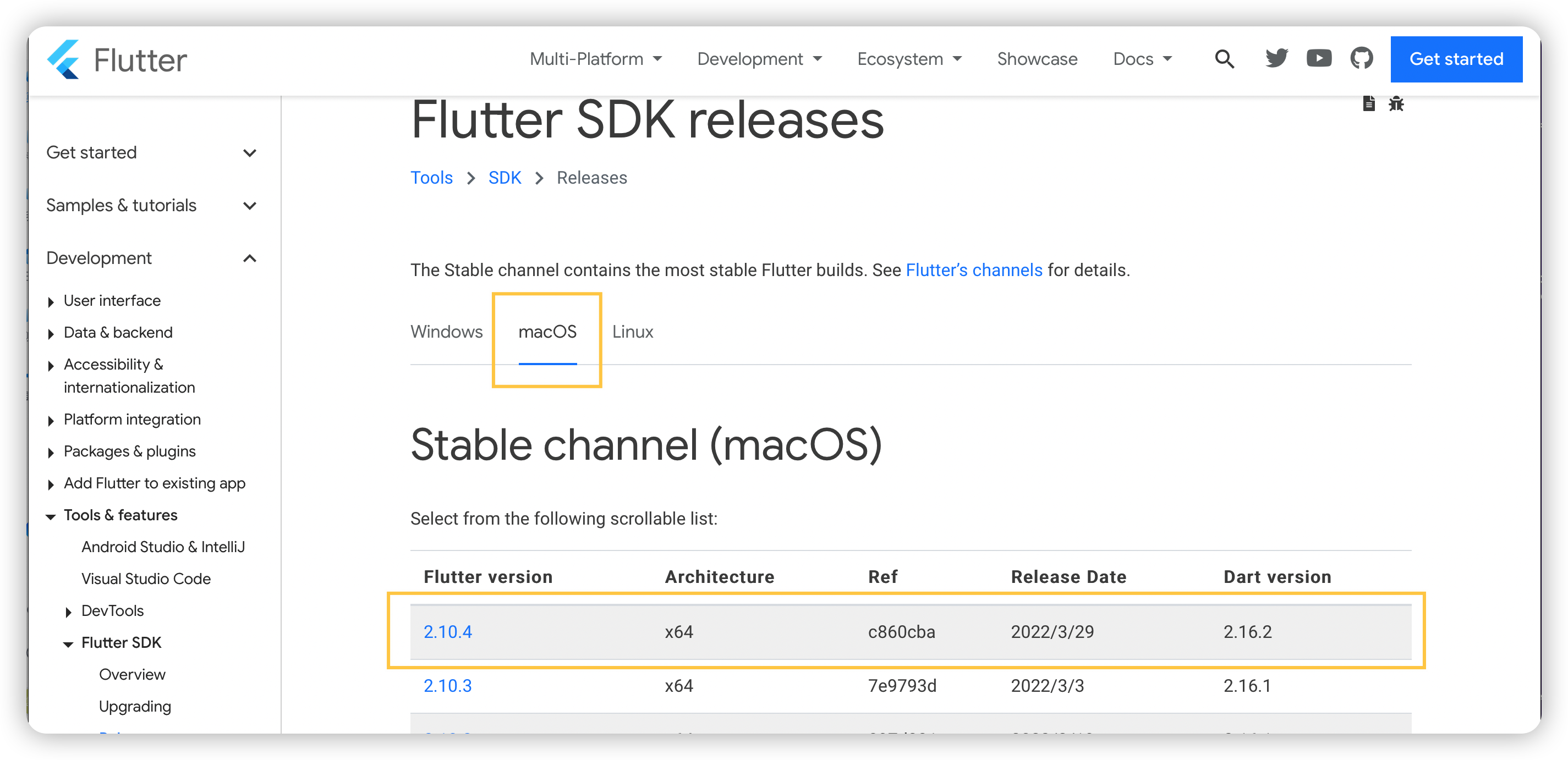Expand Data & backend tree item
Viewport: 1568px width, 760px height.
(x=110, y=332)
